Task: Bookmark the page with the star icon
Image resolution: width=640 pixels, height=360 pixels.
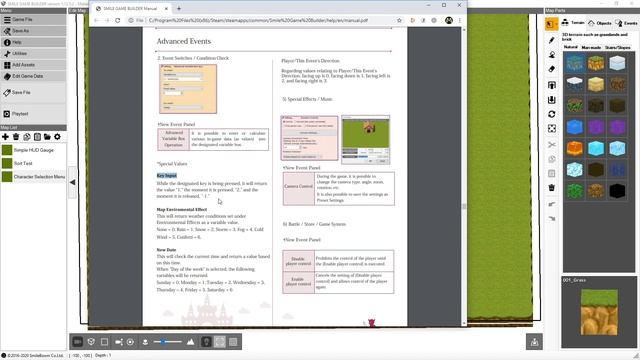Action: [x=399, y=20]
